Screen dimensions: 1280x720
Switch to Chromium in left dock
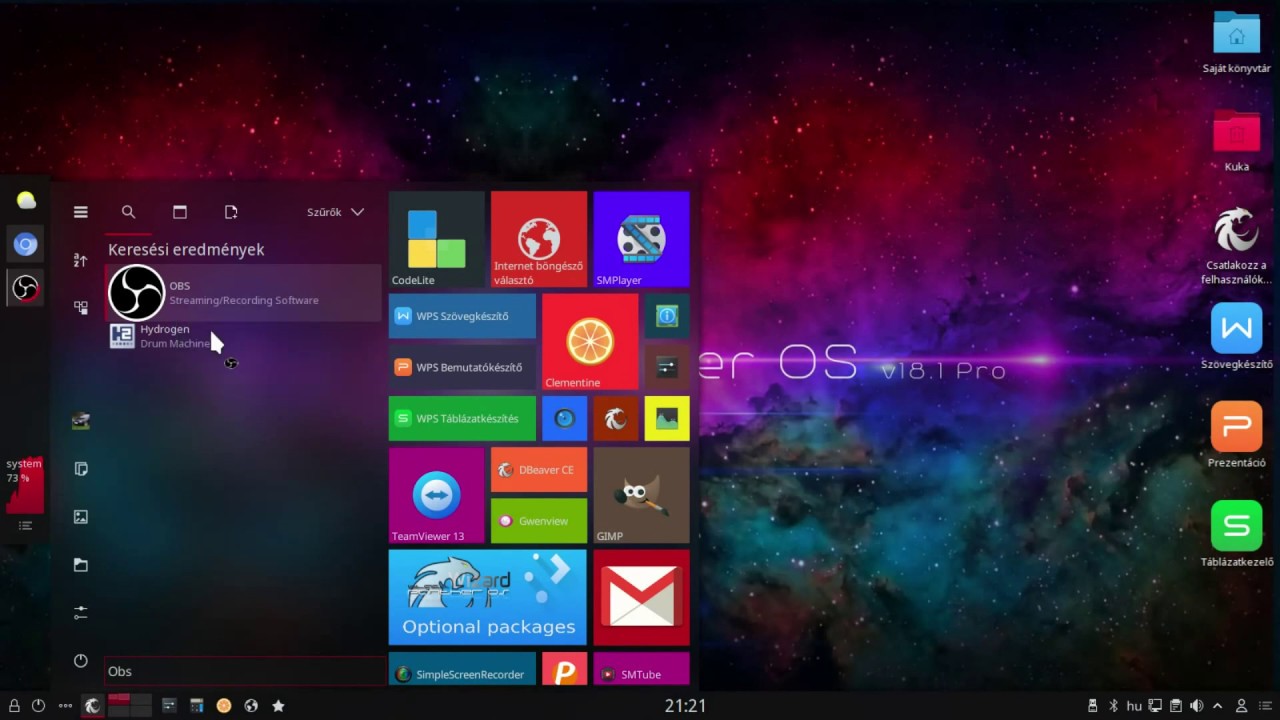[x=26, y=244]
